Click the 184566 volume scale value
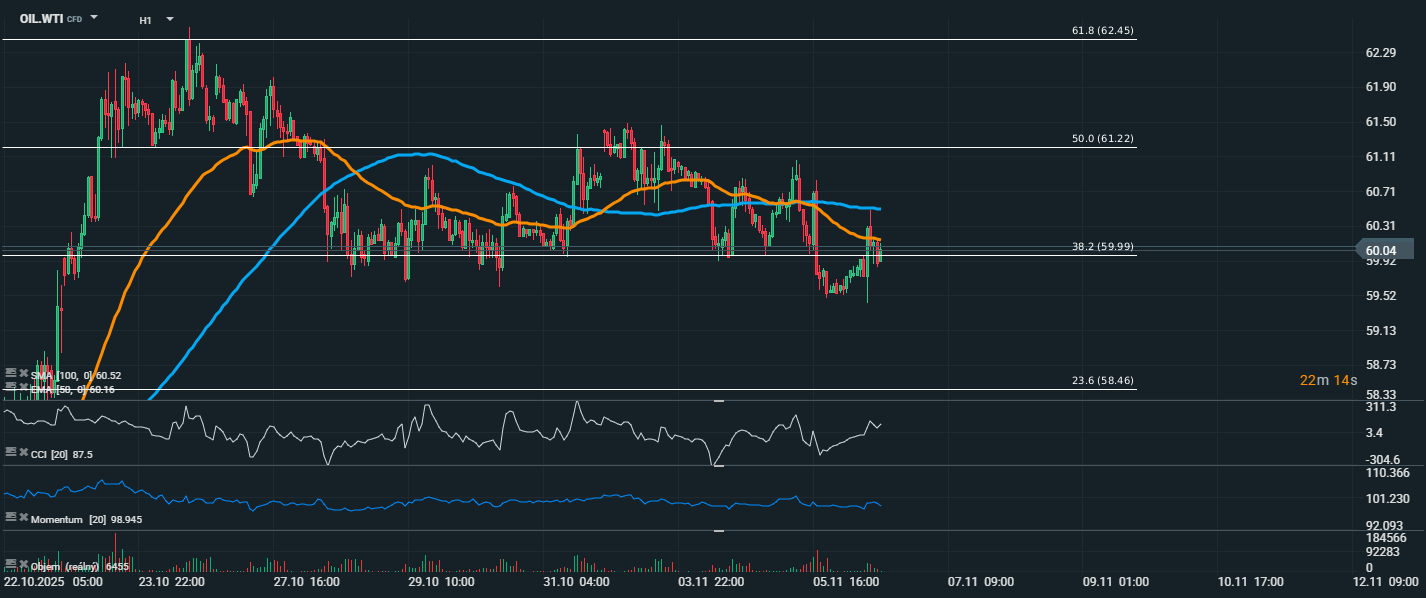 1384,538
